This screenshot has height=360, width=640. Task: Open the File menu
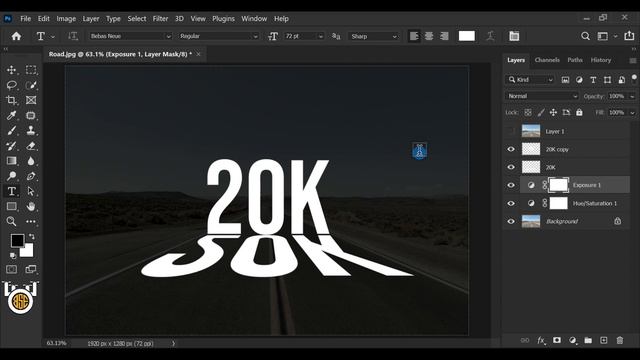25,19
